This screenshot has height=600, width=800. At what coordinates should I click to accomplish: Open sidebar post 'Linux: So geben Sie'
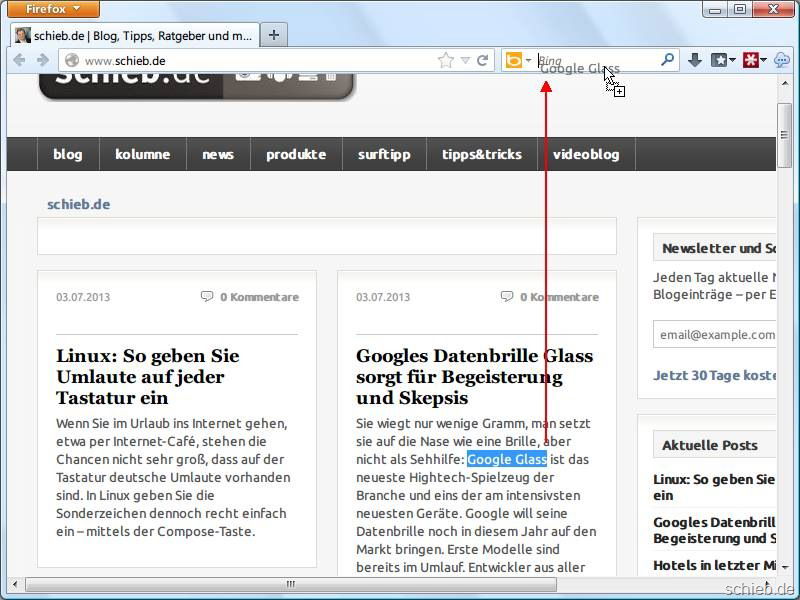714,487
